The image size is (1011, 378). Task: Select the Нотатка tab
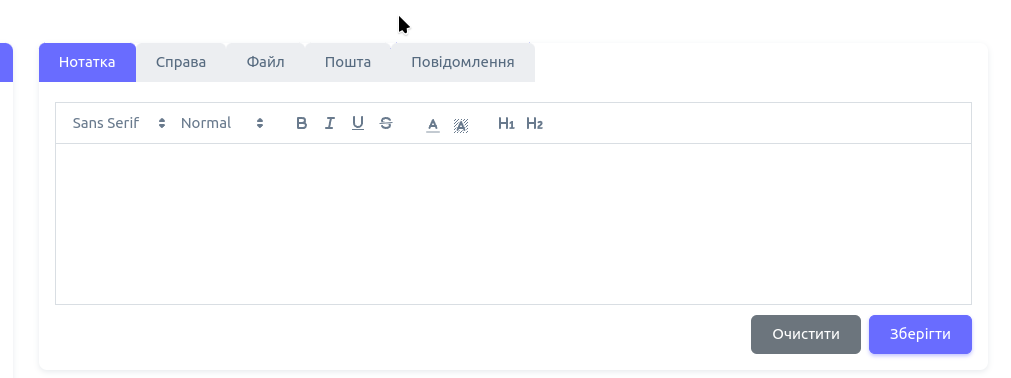pos(87,63)
